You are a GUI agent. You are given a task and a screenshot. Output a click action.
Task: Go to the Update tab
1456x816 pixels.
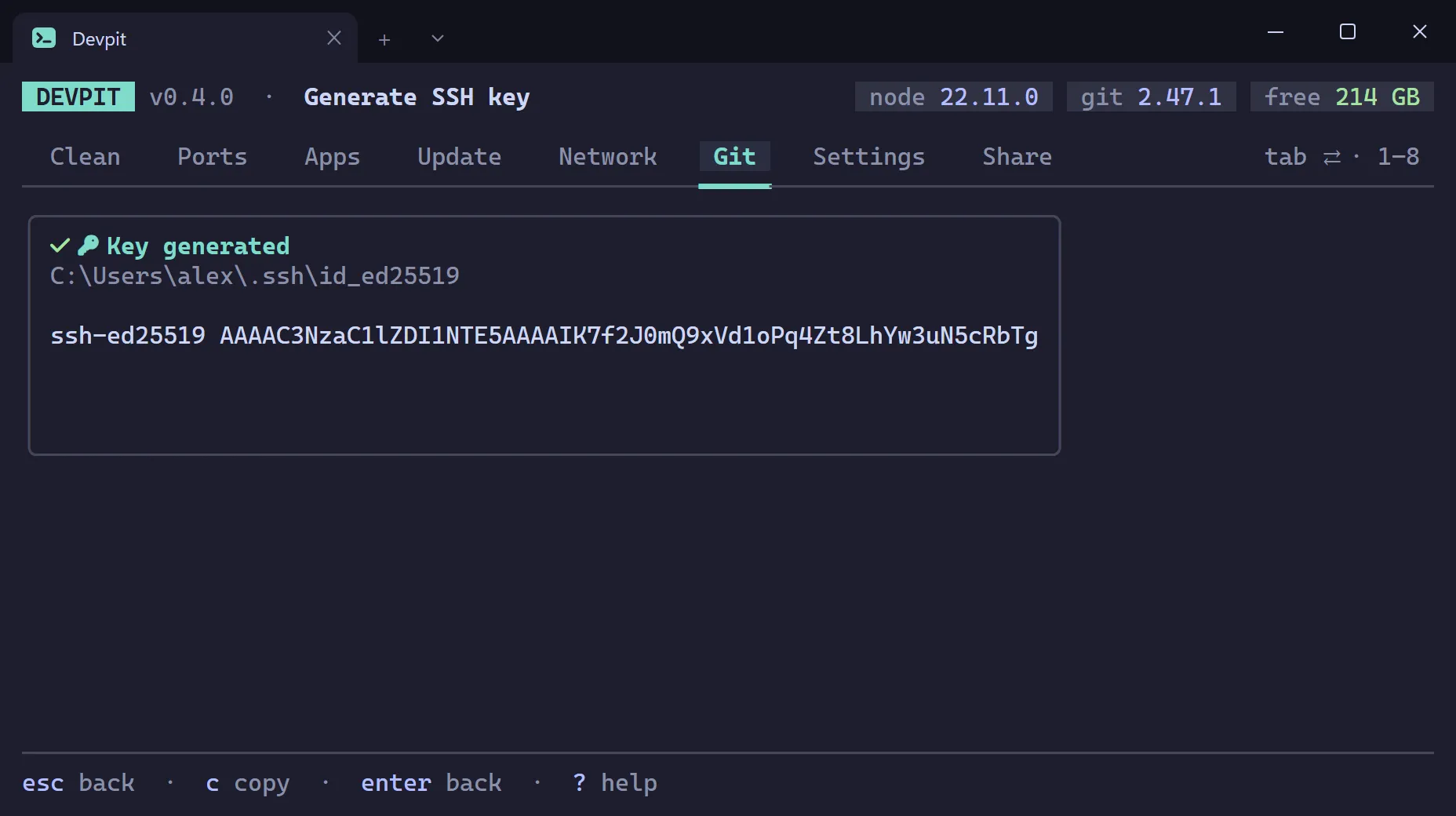coord(460,156)
